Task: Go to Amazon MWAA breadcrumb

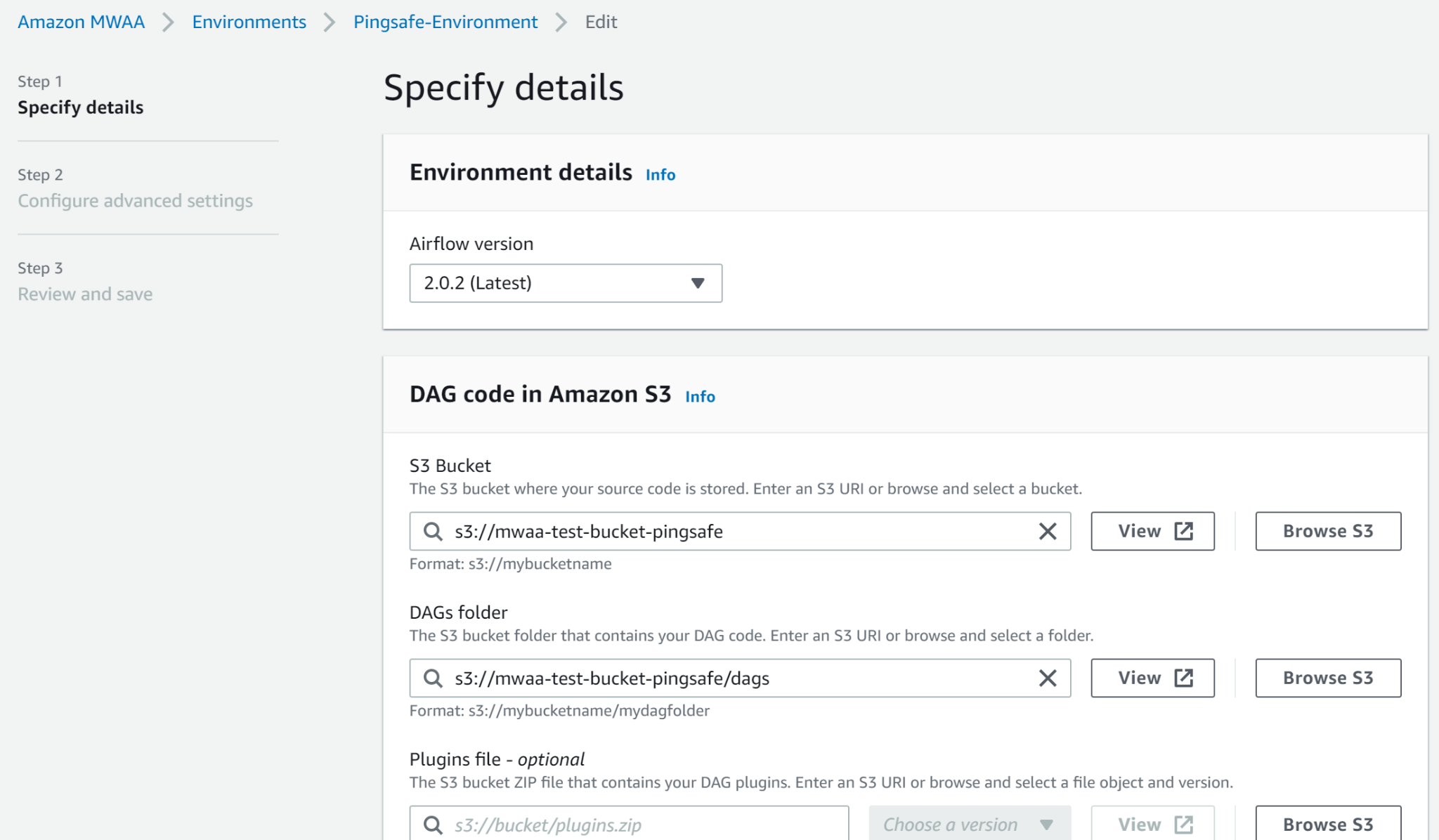Action: click(81, 22)
